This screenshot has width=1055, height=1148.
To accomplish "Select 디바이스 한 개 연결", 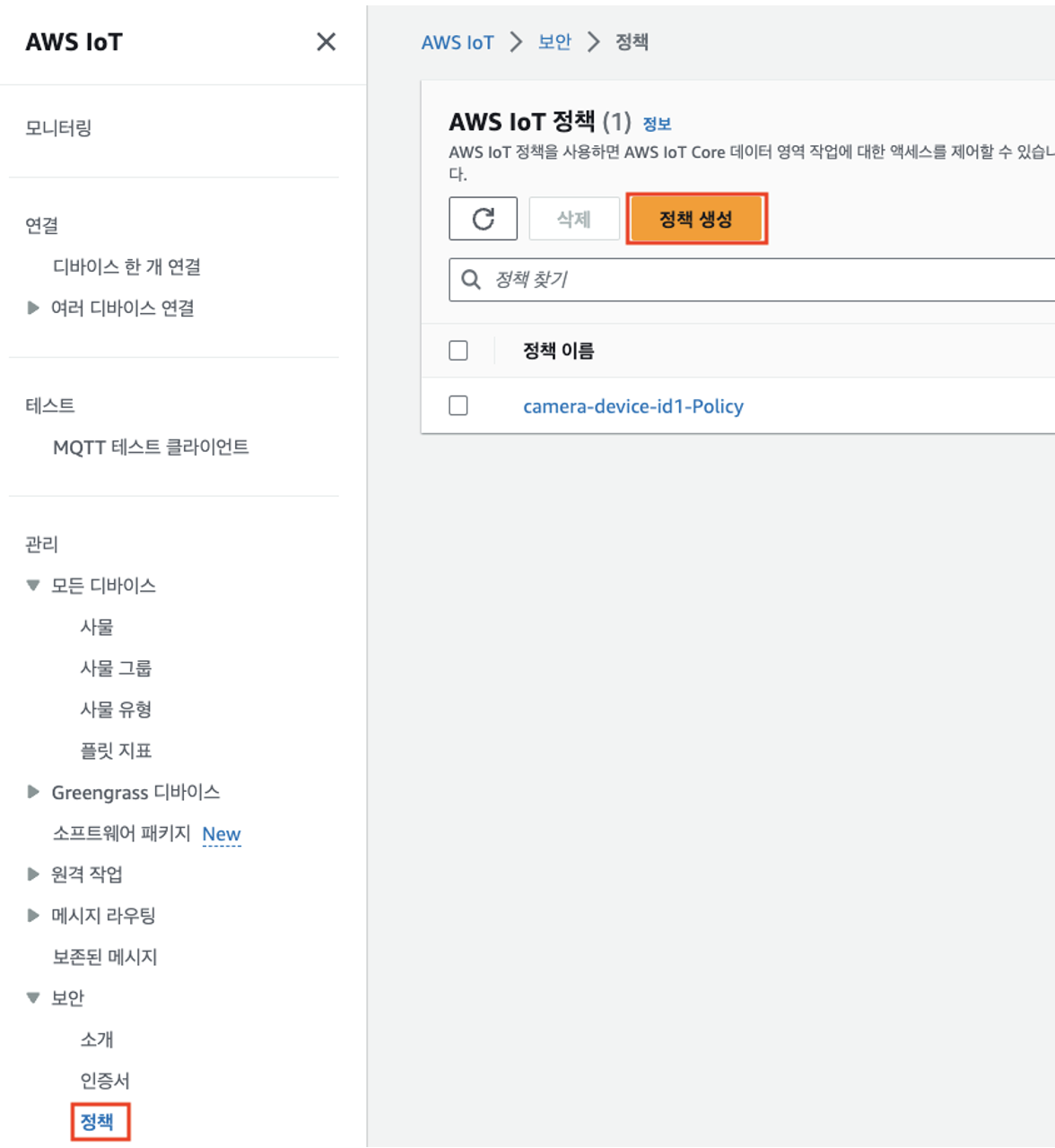I will point(126,266).
